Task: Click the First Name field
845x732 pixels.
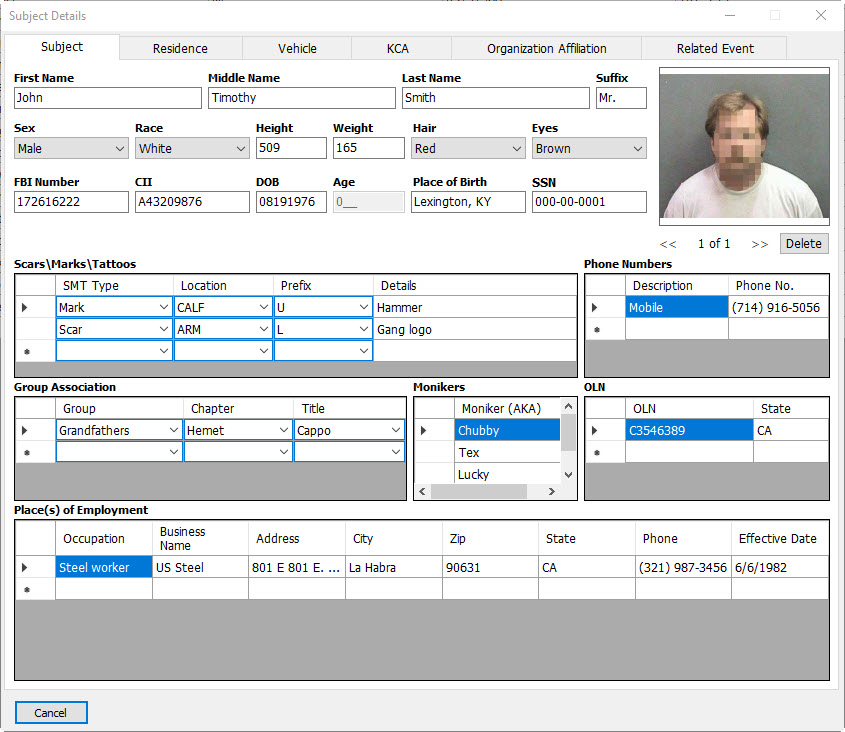Action: click(107, 98)
